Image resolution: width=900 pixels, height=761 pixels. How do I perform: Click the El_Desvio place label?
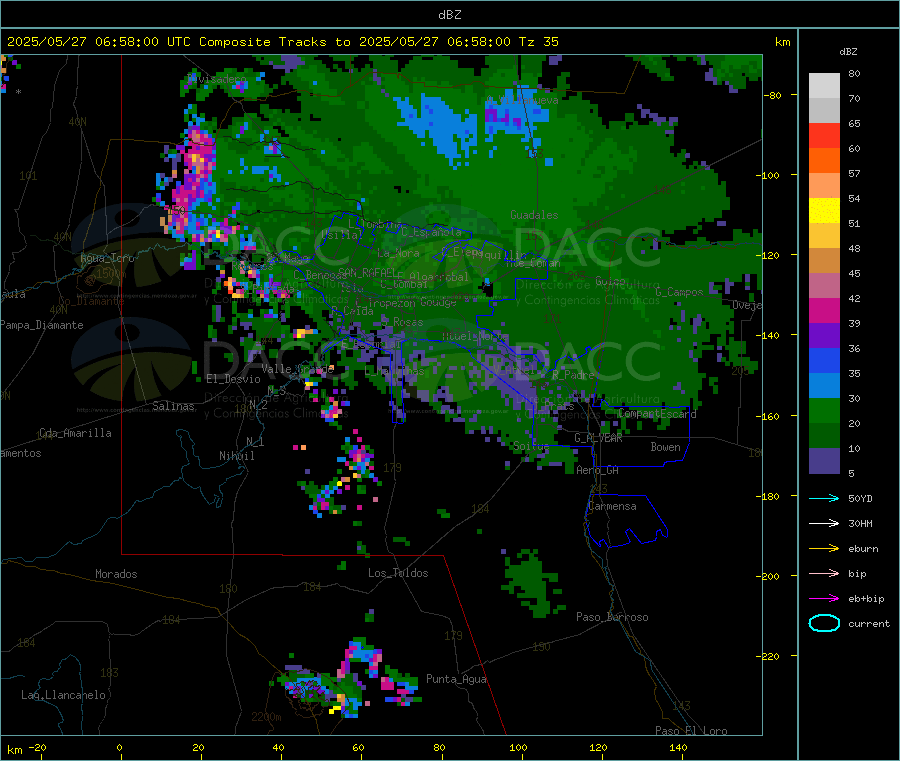pos(234,379)
